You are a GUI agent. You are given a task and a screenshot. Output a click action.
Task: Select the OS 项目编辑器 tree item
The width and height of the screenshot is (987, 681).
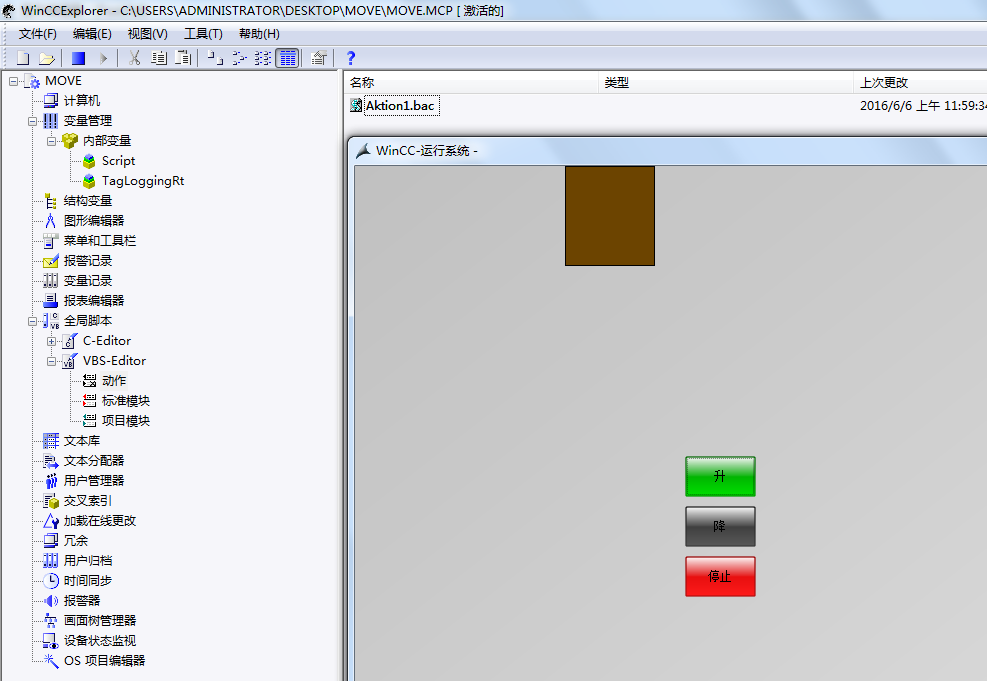[104, 661]
